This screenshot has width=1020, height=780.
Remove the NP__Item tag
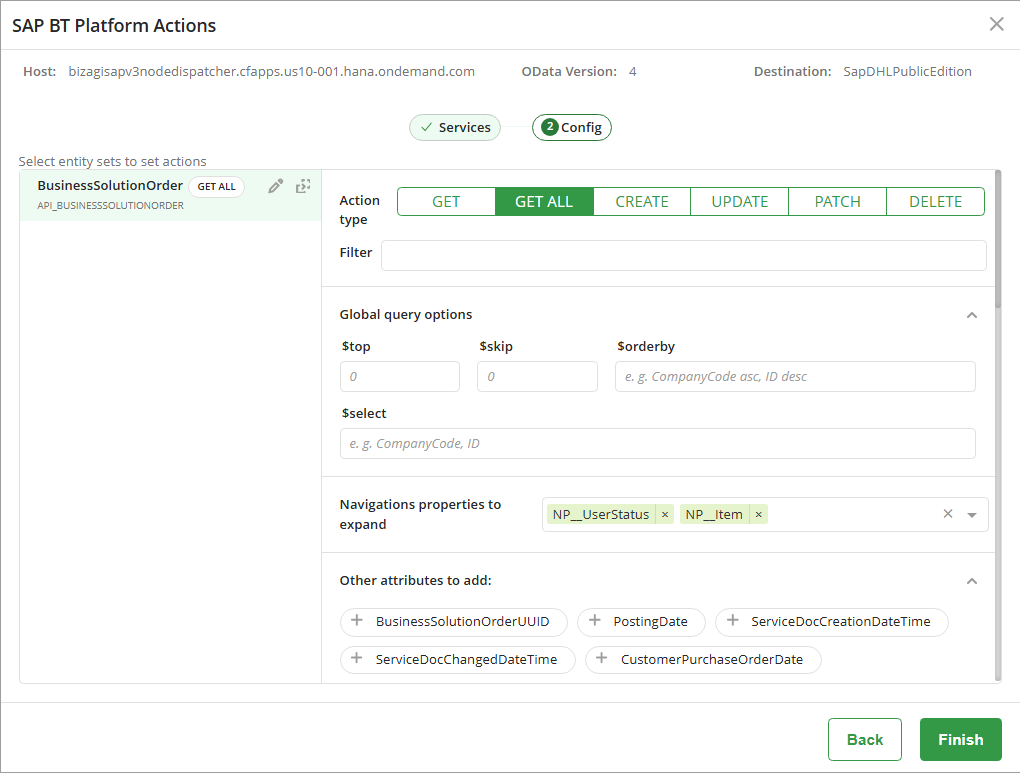(x=758, y=515)
